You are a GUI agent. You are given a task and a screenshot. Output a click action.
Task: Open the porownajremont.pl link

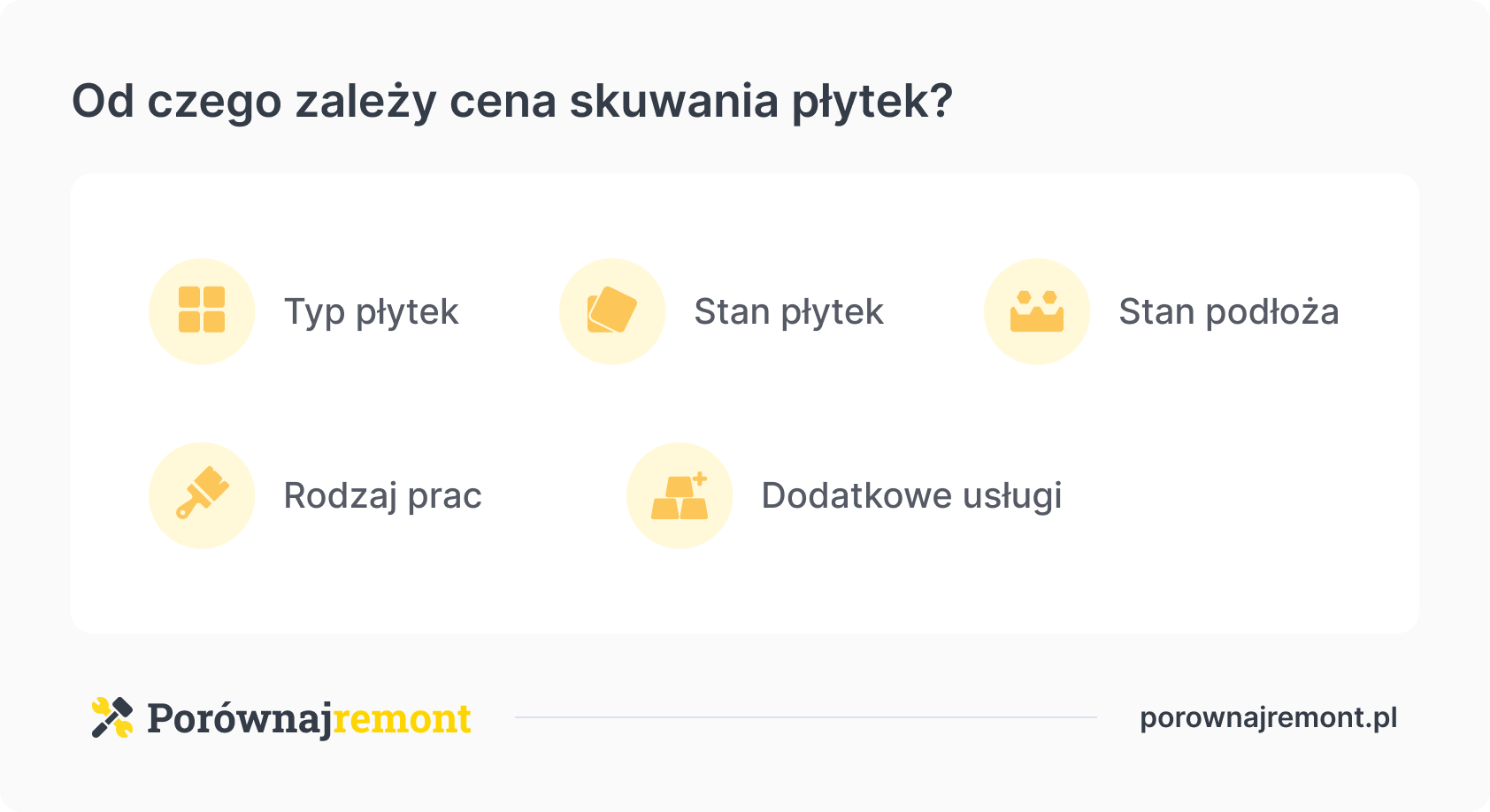click(x=1268, y=717)
